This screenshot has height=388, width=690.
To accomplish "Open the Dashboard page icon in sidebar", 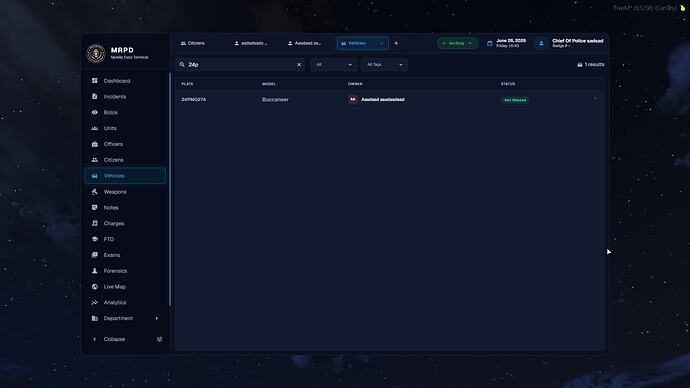I will [x=95, y=81].
